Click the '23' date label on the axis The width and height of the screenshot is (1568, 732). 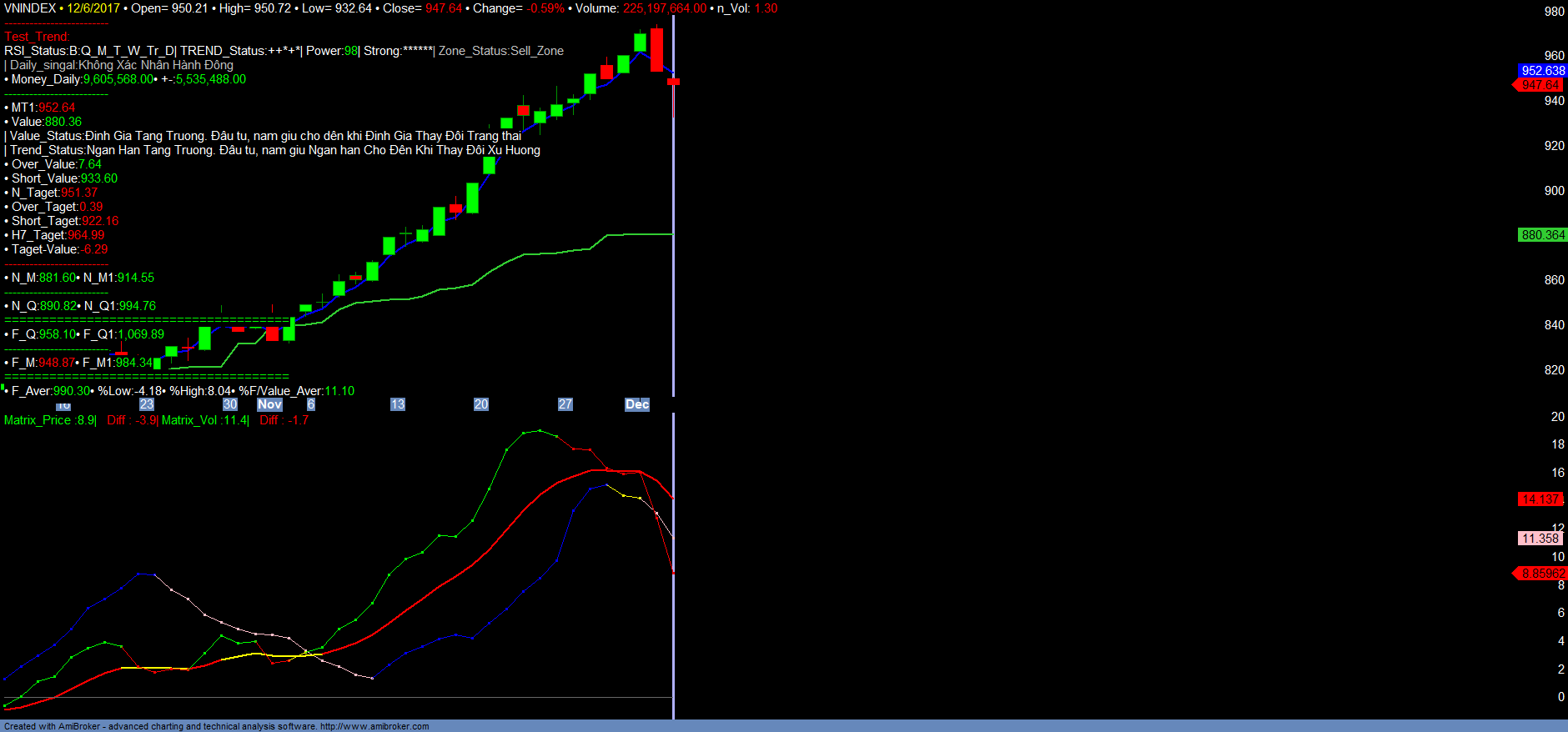point(147,404)
